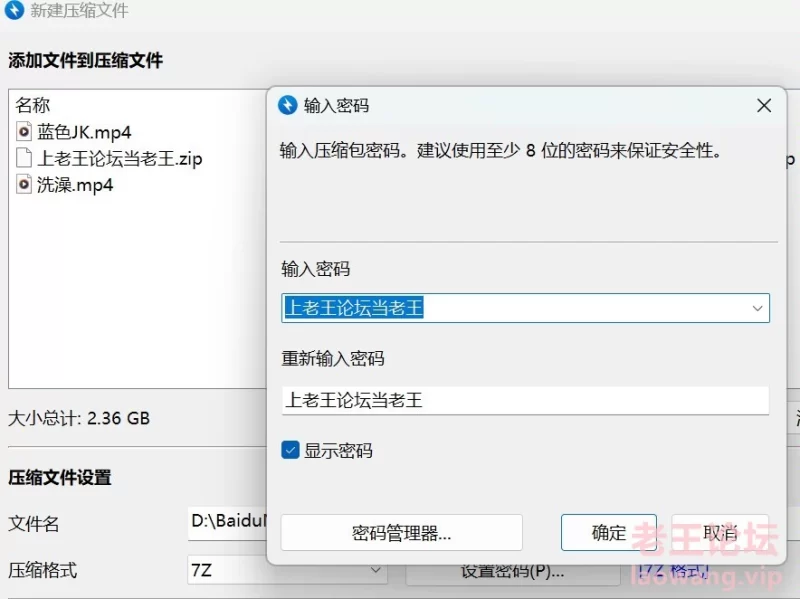Cancel the password dialog with 取消
800x599 pixels.
click(720, 533)
